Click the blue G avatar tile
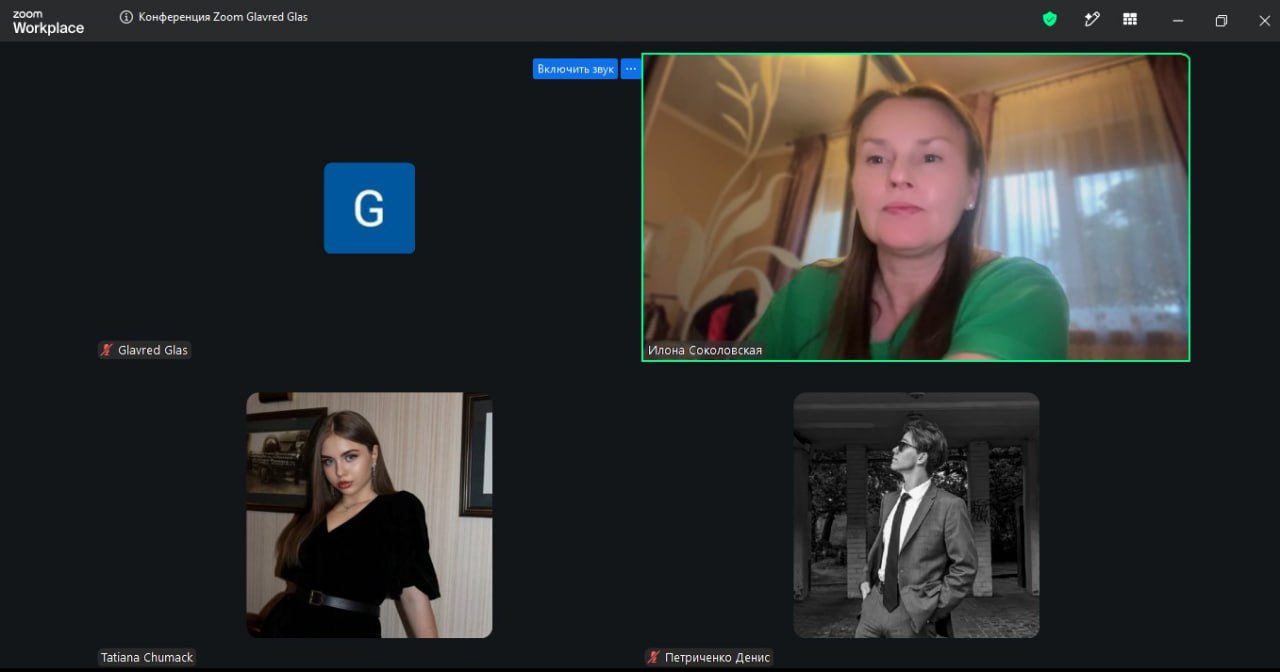1280x672 pixels. click(x=369, y=208)
